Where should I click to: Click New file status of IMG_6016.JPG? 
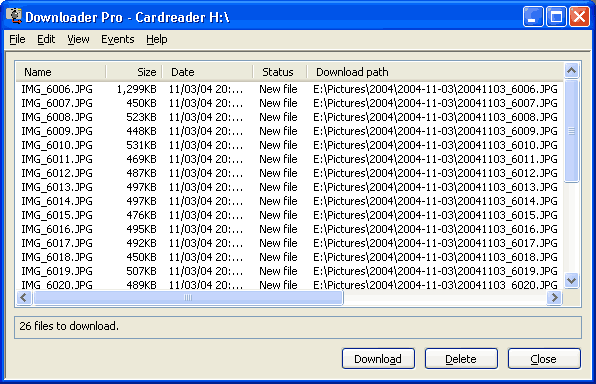coord(278,229)
